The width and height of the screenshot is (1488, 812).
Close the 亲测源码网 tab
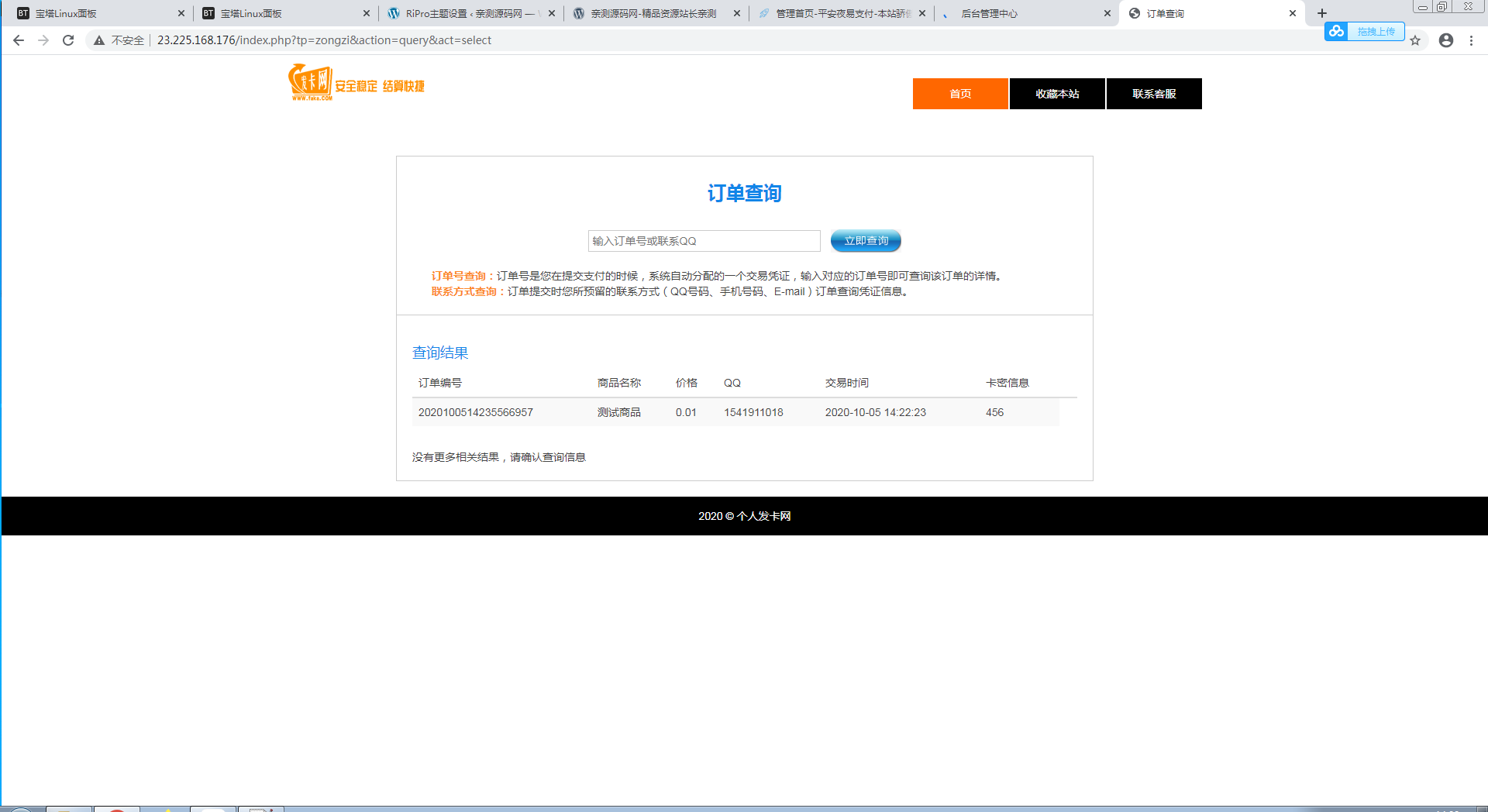[x=737, y=13]
